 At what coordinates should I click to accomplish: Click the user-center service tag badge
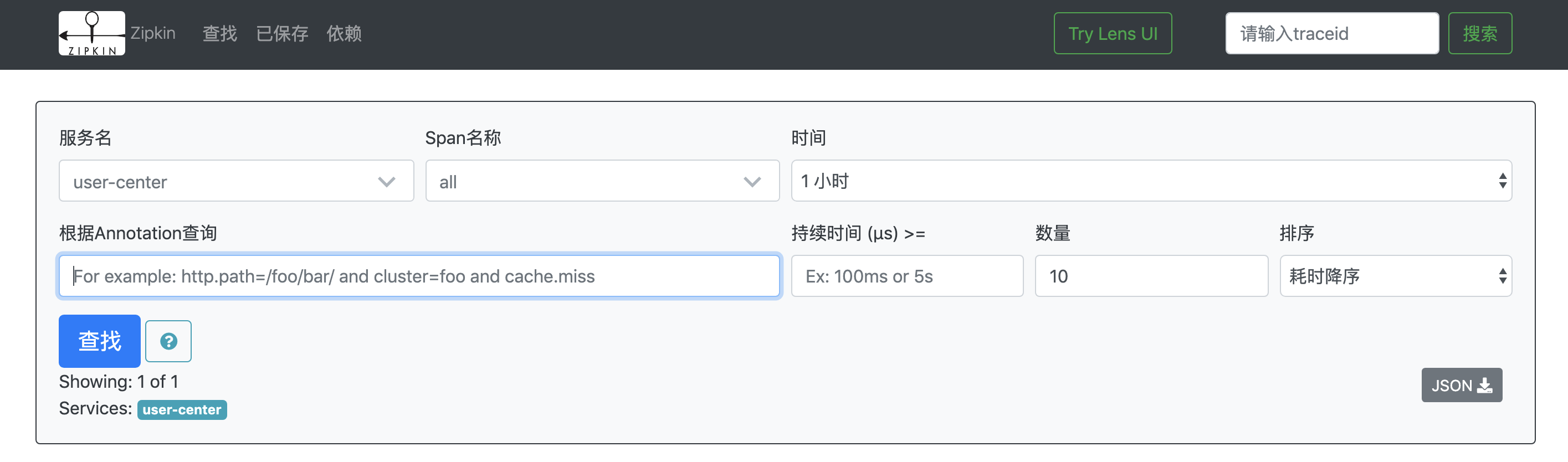182,410
